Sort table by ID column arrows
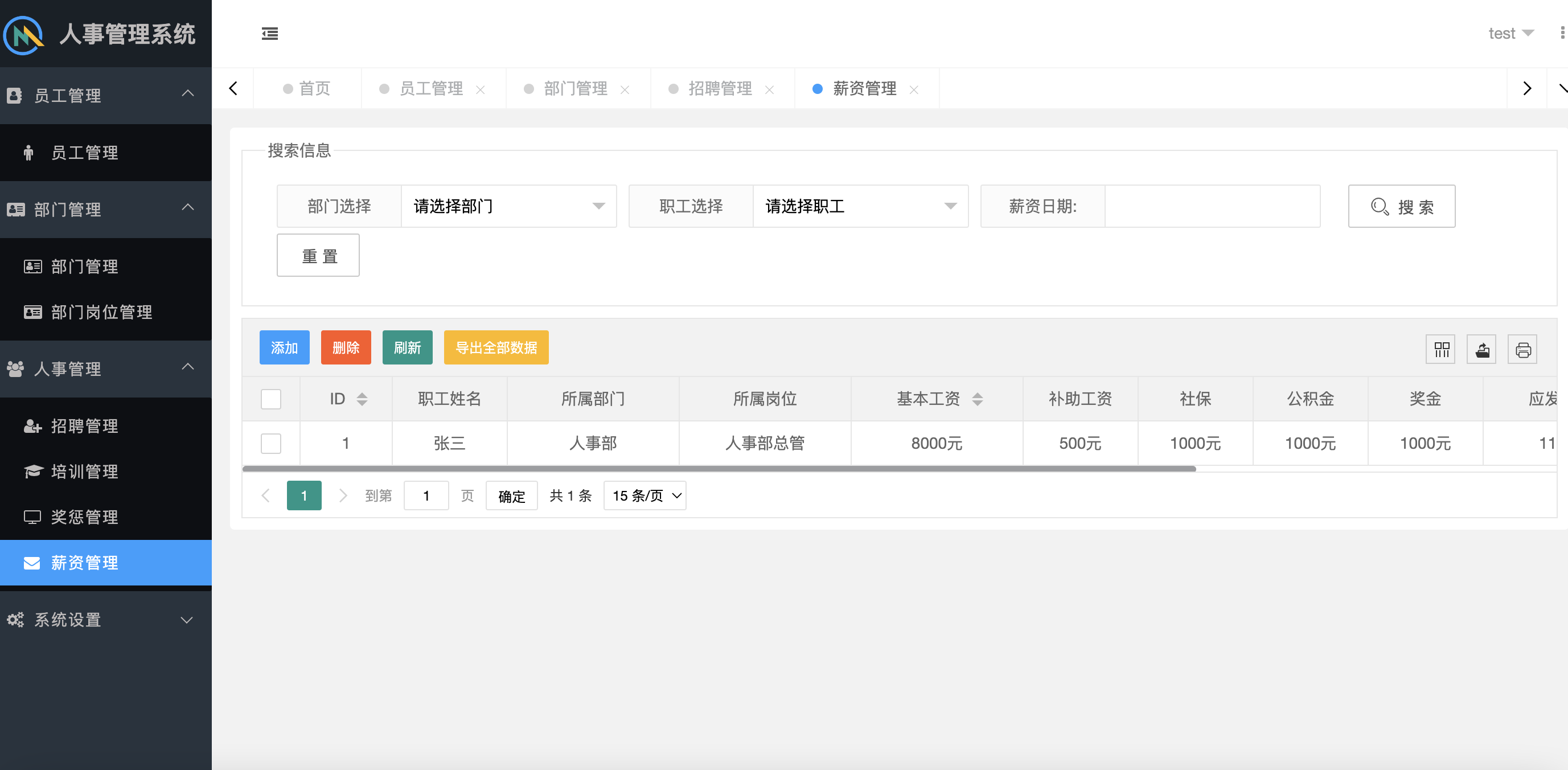This screenshot has width=1568, height=770. point(362,399)
